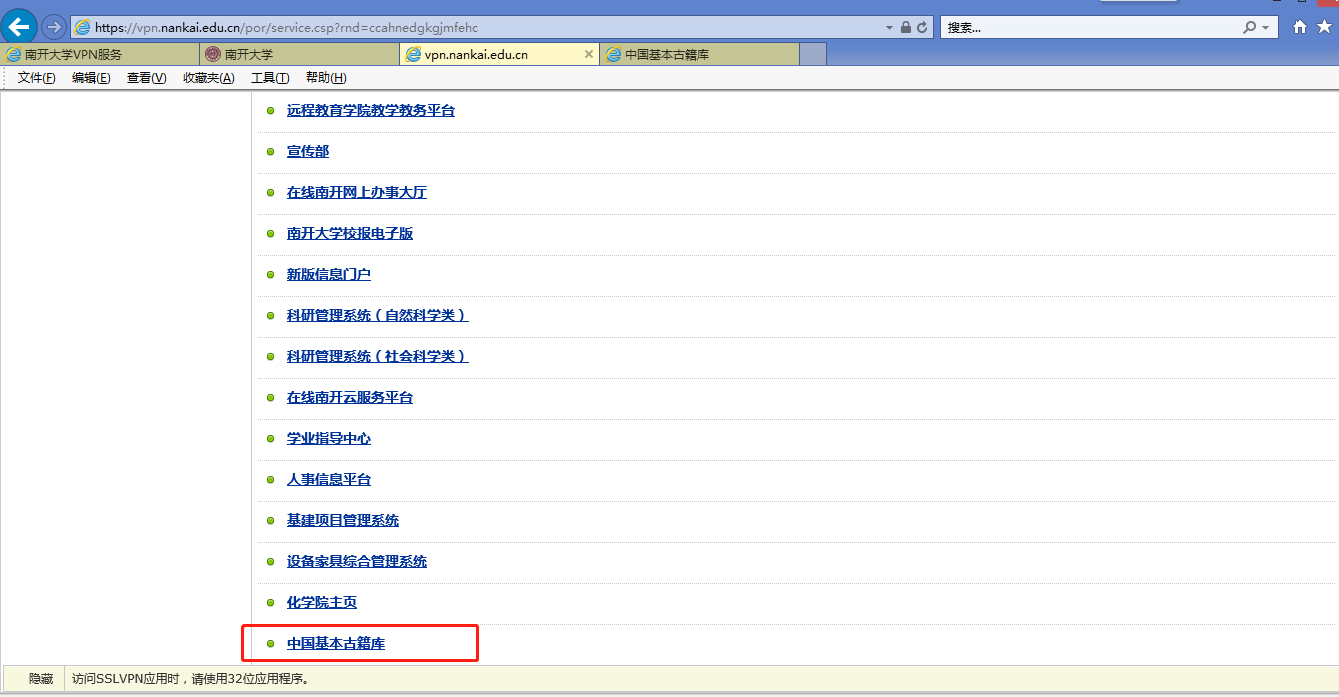The image size is (1339, 697).
Task: Open the 基建项目管理系统 link
Action: 343,520
